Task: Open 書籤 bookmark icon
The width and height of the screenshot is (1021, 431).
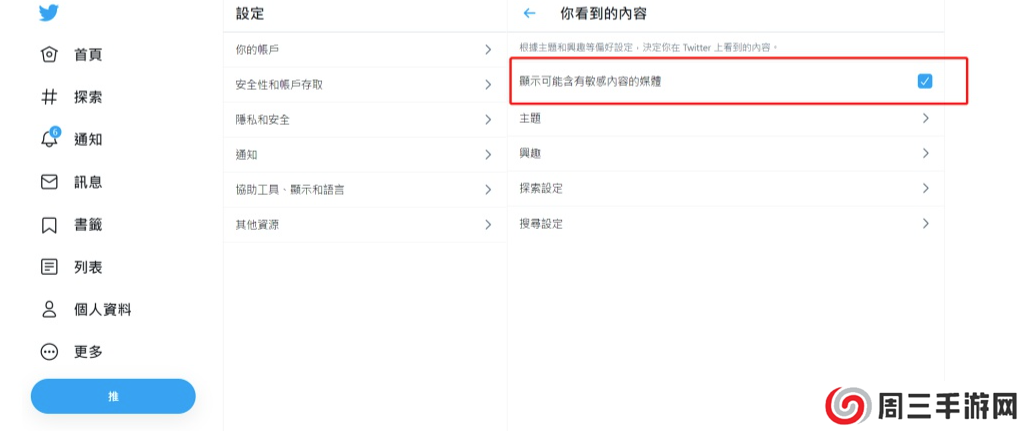Action: (x=49, y=225)
